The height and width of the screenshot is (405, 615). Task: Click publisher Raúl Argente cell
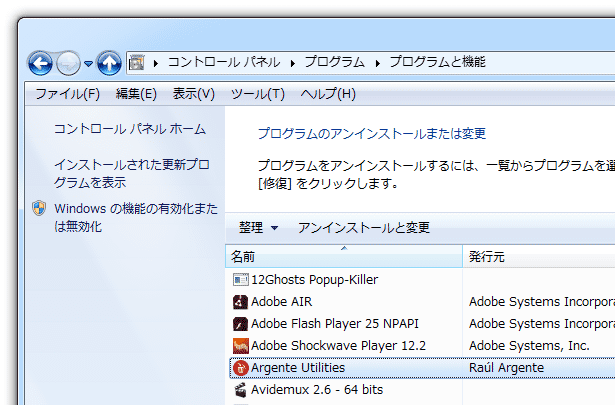coord(506,367)
